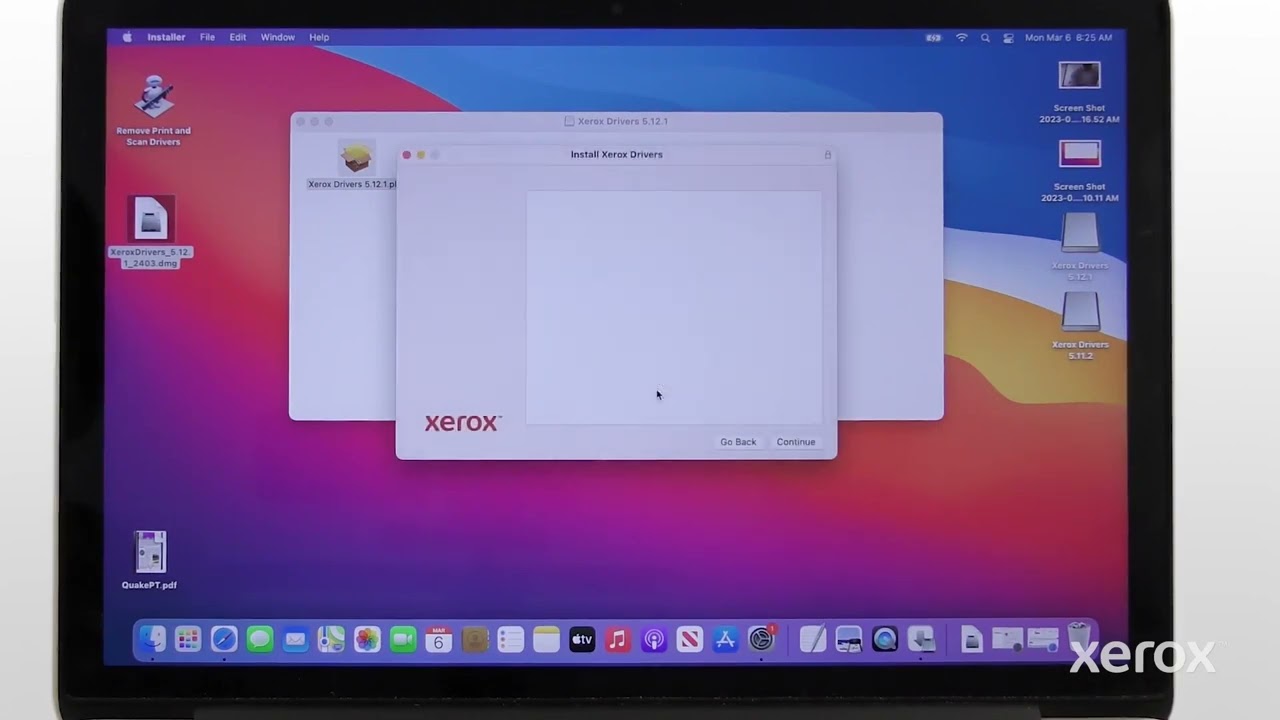
Task: Open Mail from the dock
Action: tap(295, 639)
